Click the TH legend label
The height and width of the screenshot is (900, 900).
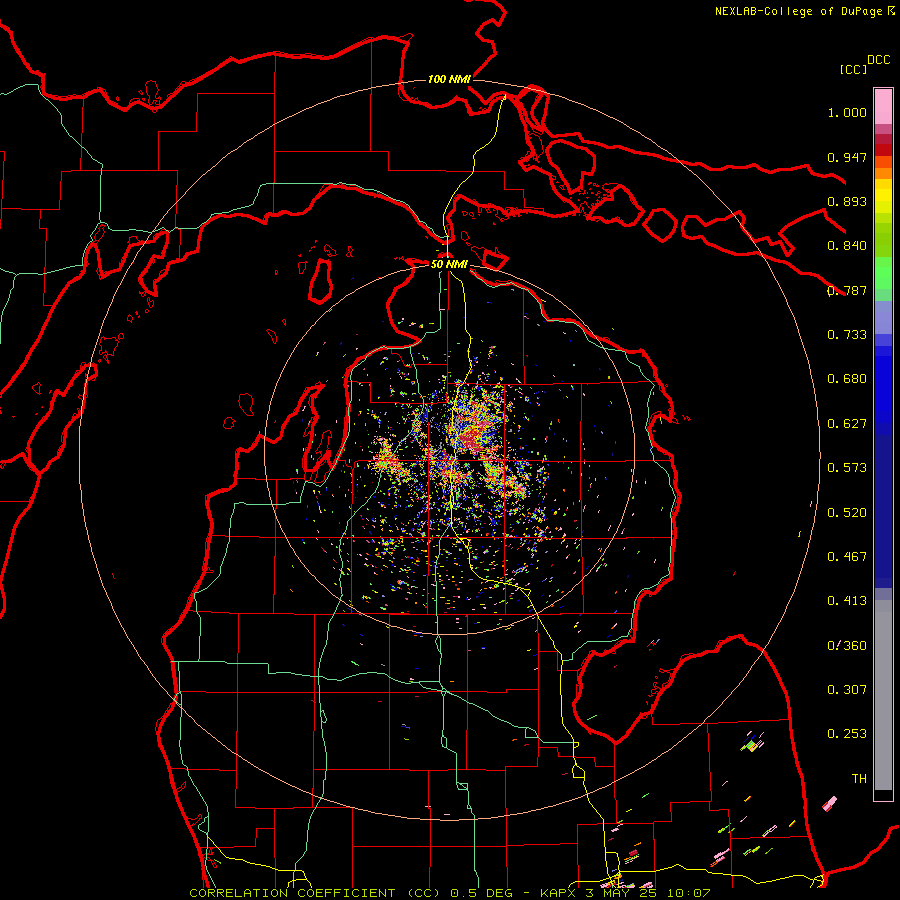click(x=859, y=779)
